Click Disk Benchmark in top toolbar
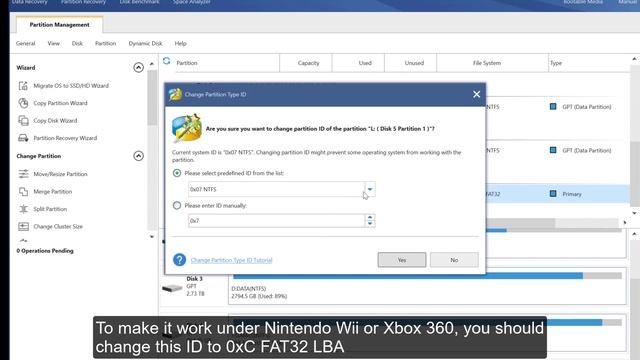This screenshot has height=360, width=640. coord(139,2)
